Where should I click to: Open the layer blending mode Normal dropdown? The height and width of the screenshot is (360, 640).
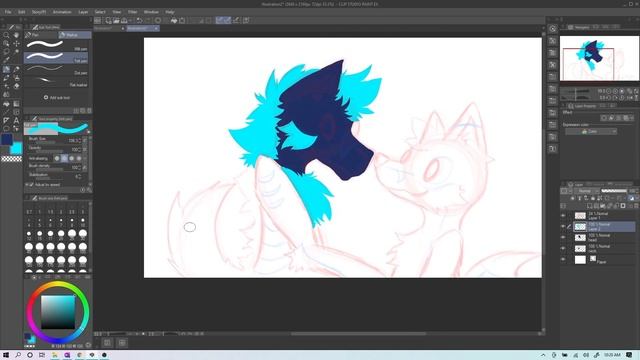coord(587,191)
